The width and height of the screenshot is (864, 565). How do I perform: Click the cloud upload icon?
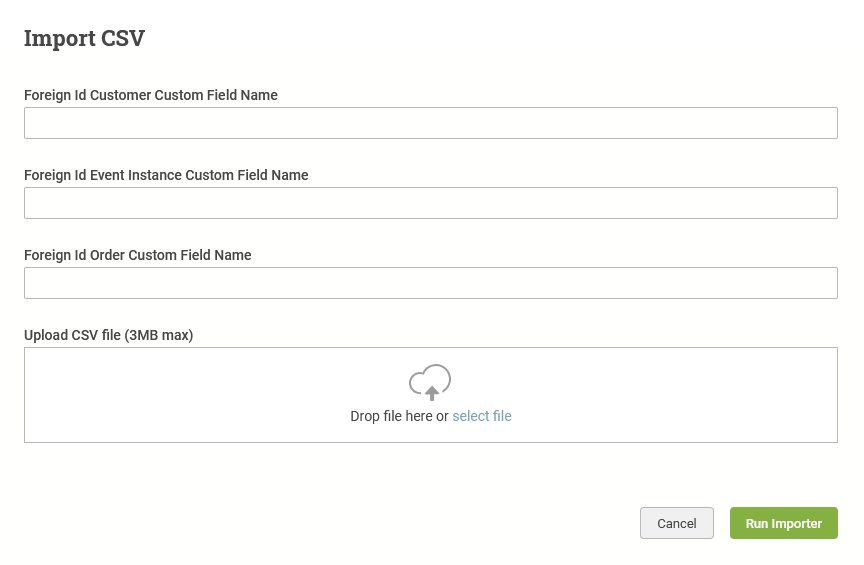pos(430,382)
